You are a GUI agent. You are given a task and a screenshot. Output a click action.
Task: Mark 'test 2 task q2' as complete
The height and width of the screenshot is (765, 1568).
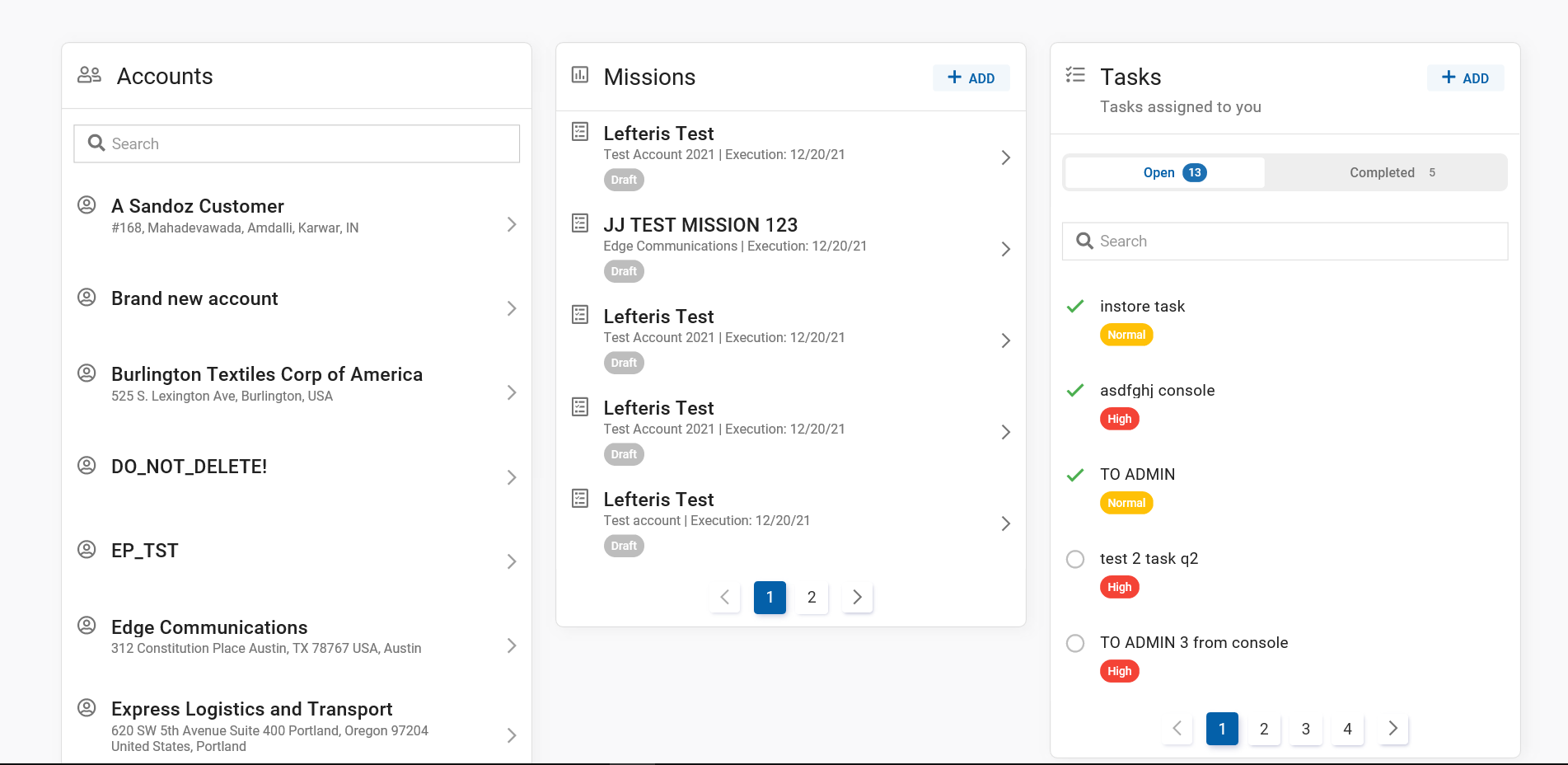[x=1075, y=559]
